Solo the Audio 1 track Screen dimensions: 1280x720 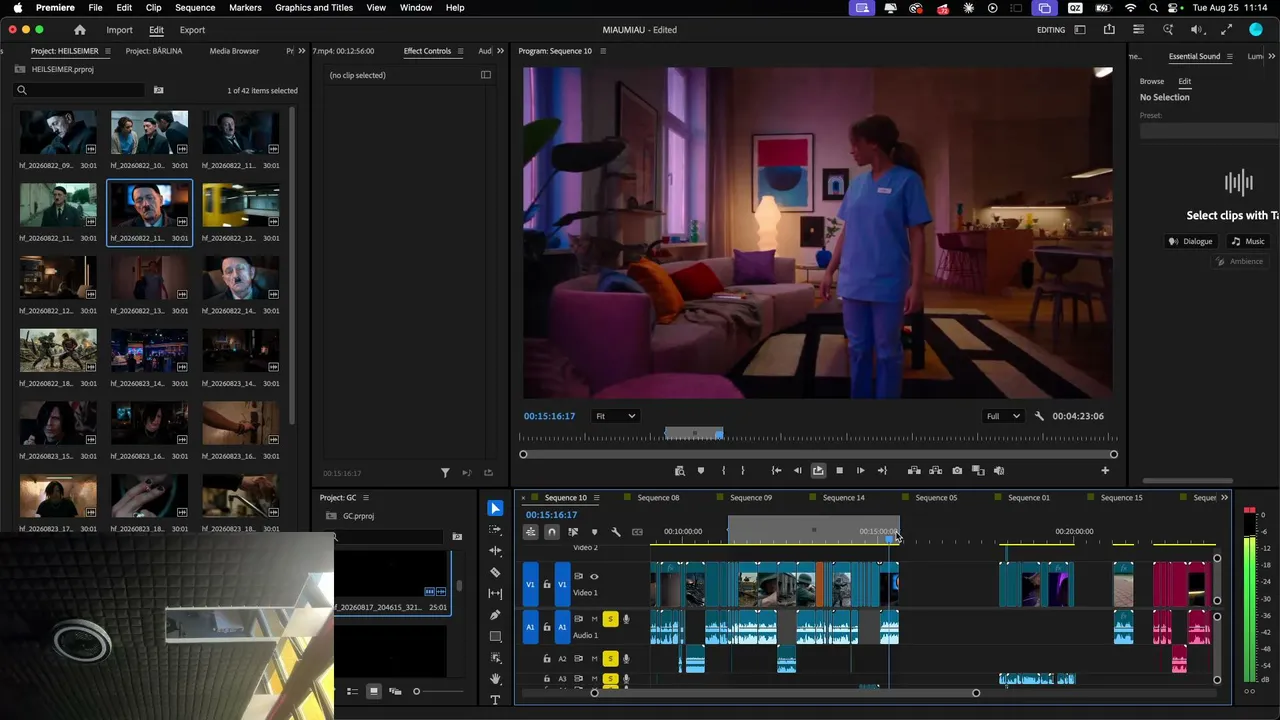point(610,619)
